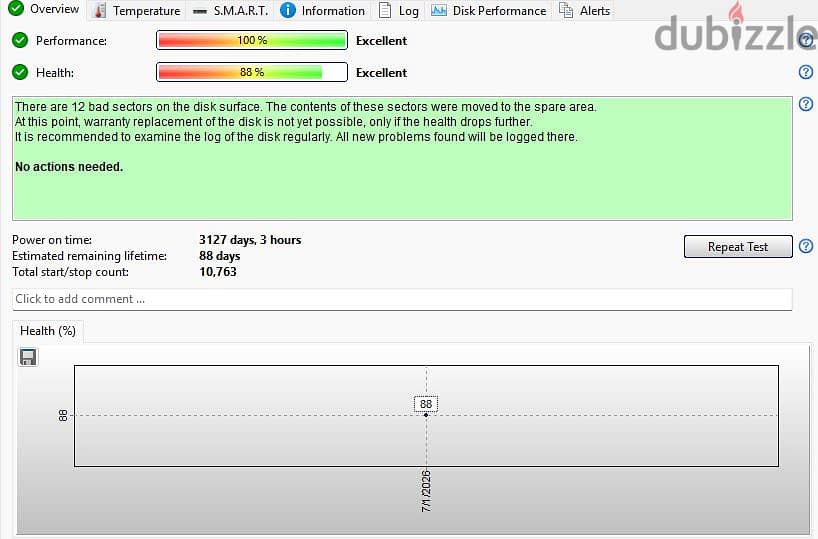Click the Performance 100 % bar
Screen dimensions: 818x539
pos(252,40)
